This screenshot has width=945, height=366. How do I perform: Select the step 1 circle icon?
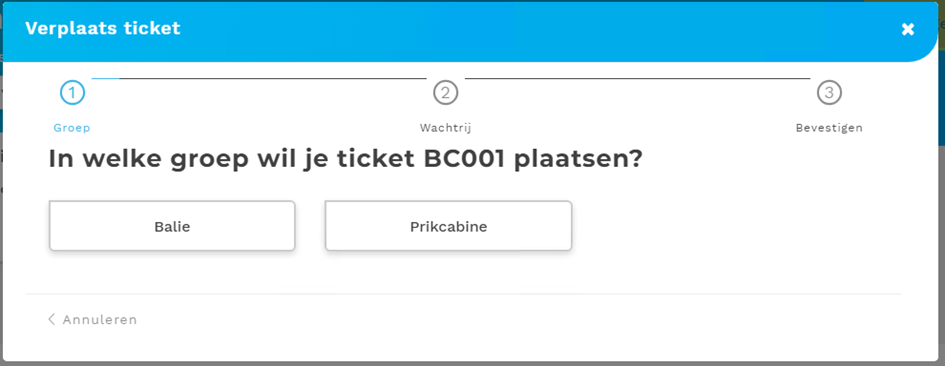click(72, 93)
